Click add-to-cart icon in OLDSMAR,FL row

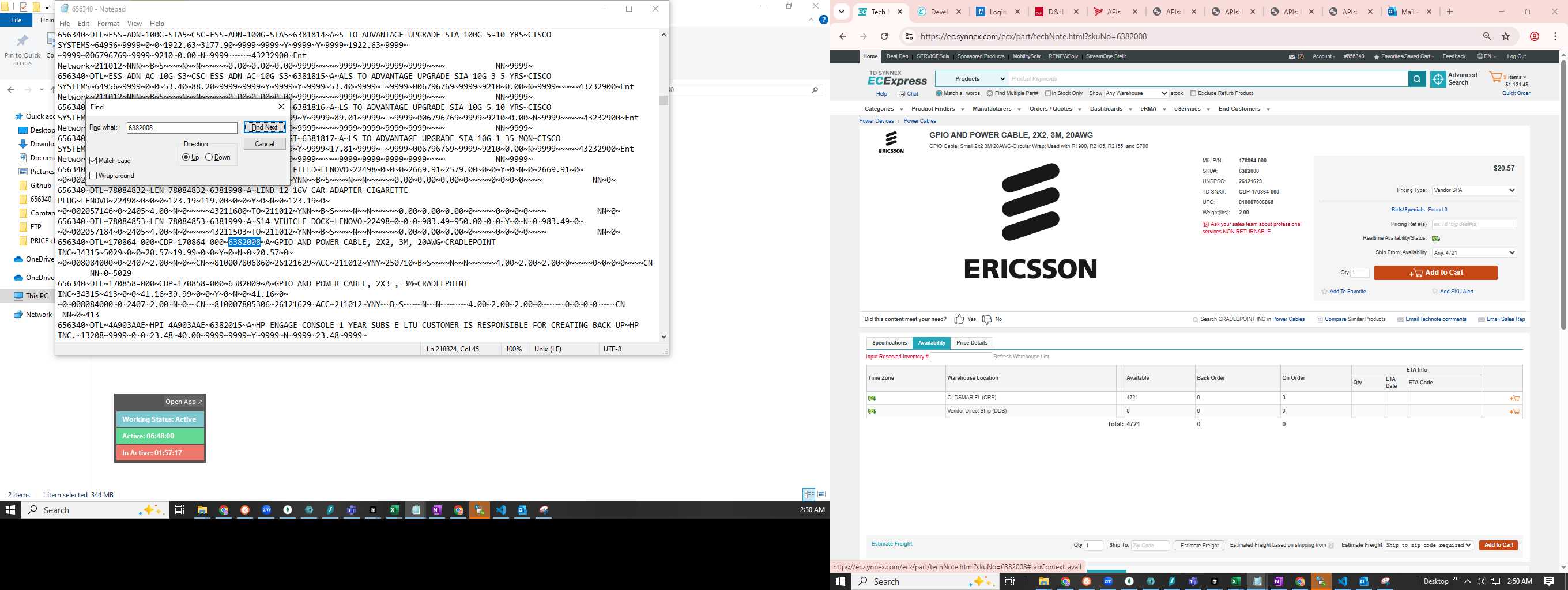pos(1514,398)
